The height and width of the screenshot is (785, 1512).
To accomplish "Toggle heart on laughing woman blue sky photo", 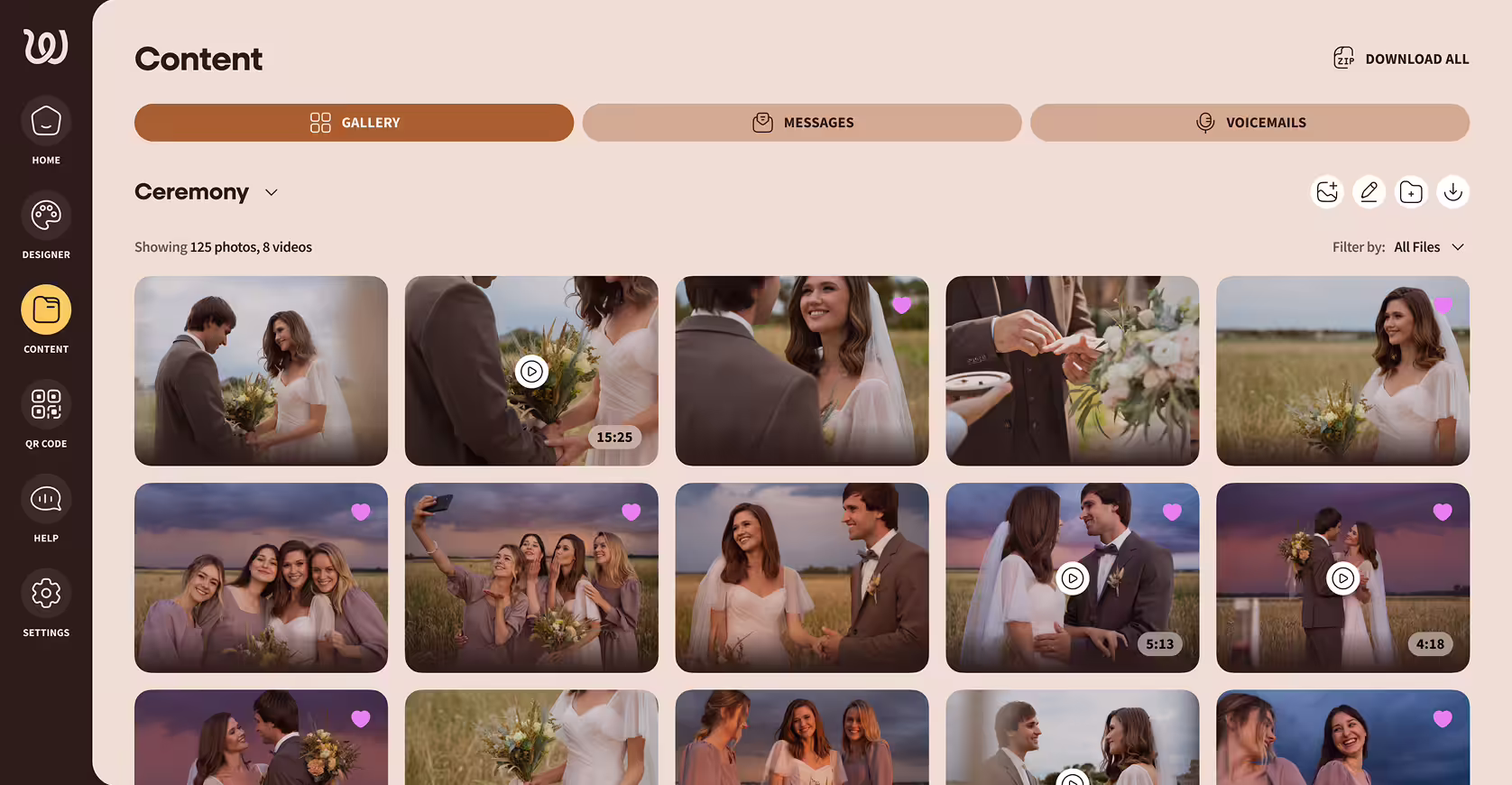I will coord(1443,719).
